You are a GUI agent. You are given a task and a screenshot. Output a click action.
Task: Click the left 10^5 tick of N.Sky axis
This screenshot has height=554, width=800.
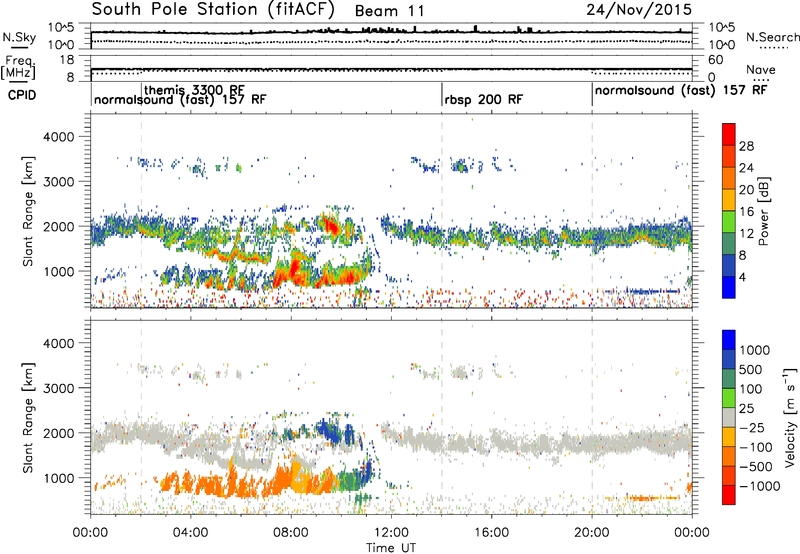(61, 28)
